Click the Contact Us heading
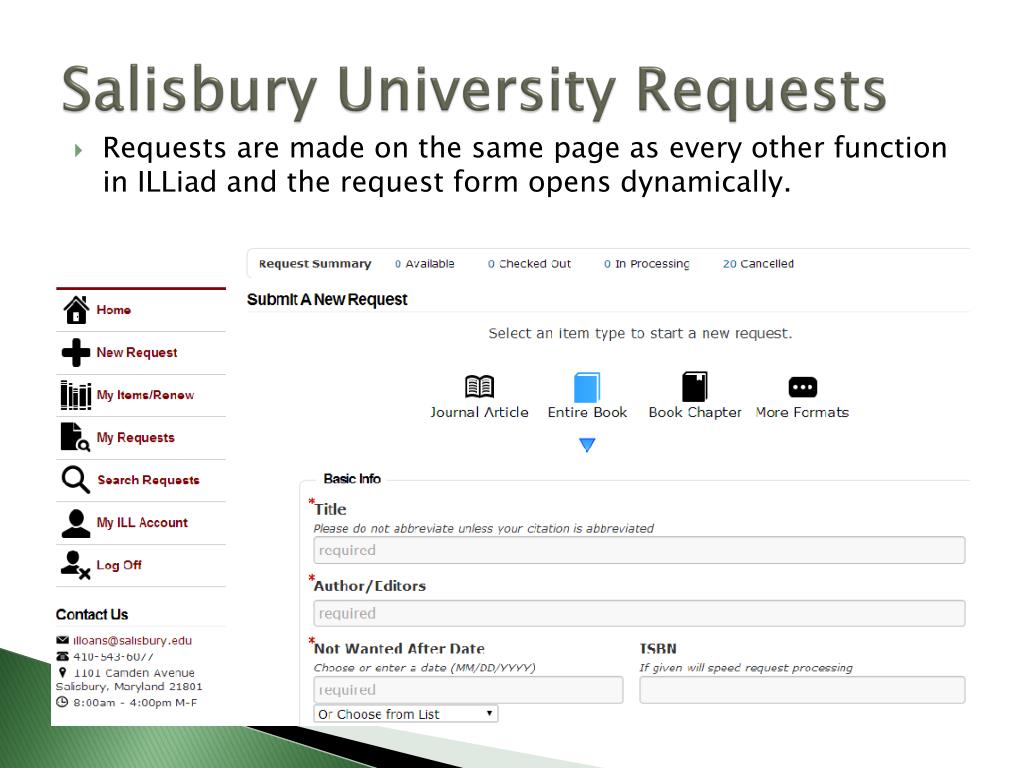This screenshot has height=768, width=1024. click(x=92, y=615)
